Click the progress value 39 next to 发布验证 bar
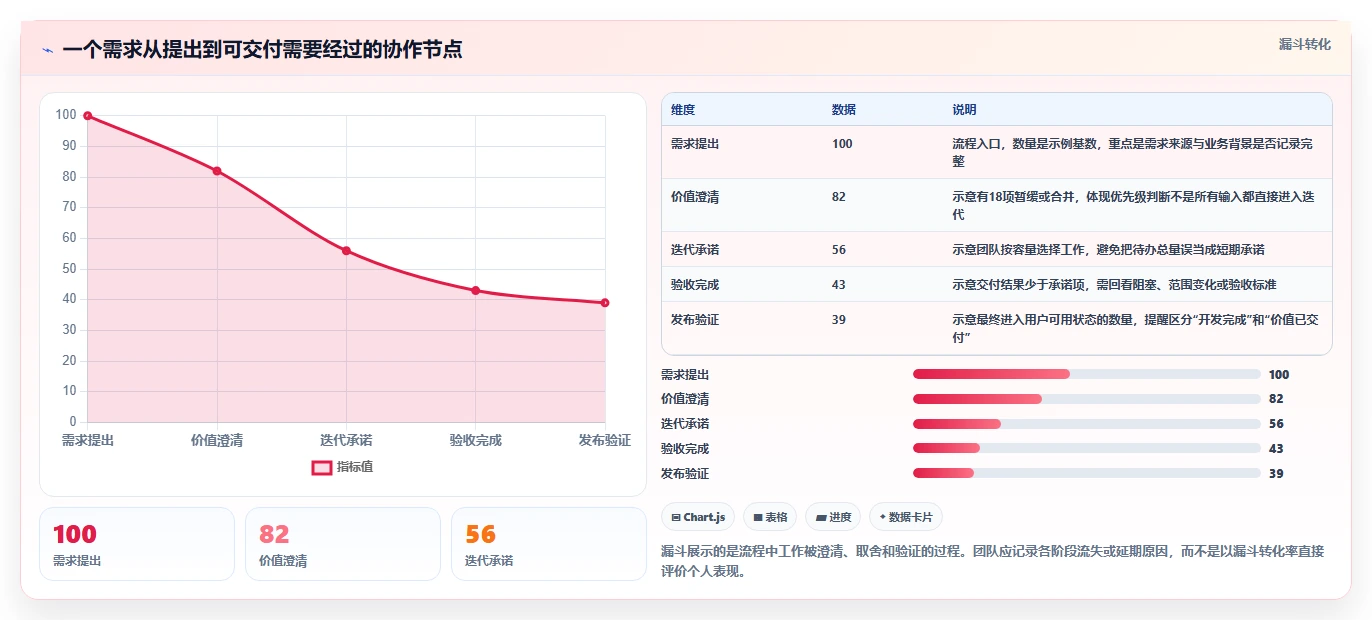The image size is (1372, 620). point(1276,474)
